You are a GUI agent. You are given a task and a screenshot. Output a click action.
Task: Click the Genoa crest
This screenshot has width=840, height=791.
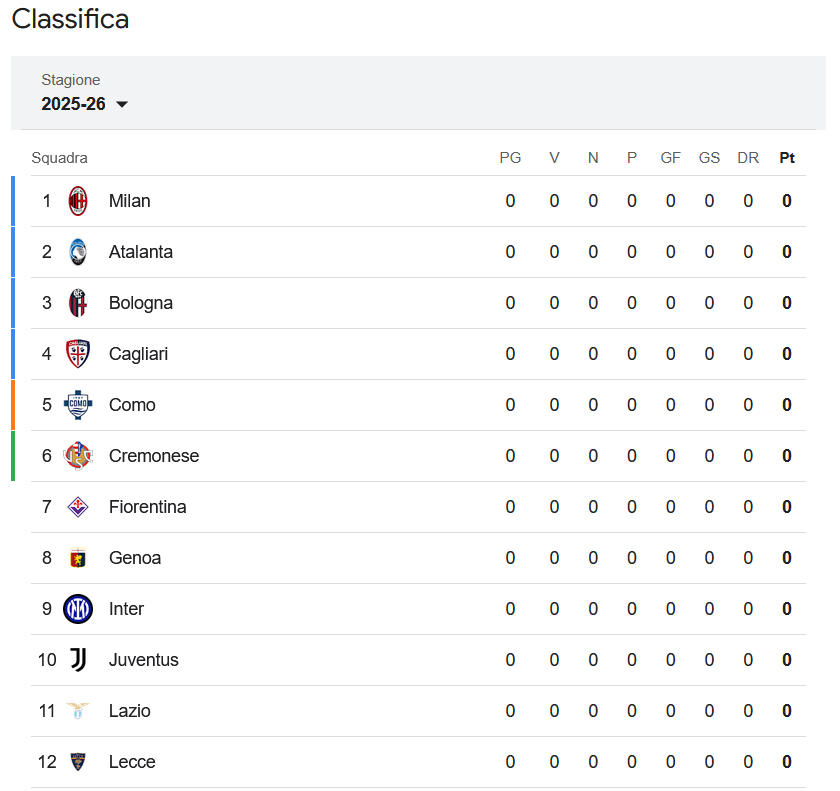pyautogui.click(x=78, y=558)
